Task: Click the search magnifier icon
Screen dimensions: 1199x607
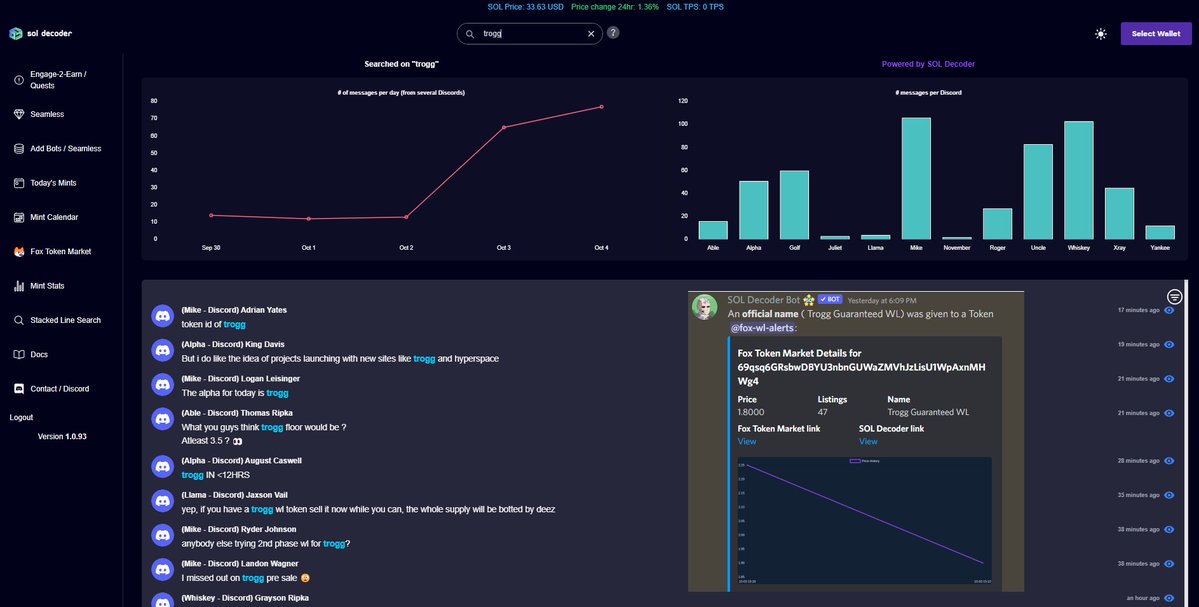Action: point(470,34)
